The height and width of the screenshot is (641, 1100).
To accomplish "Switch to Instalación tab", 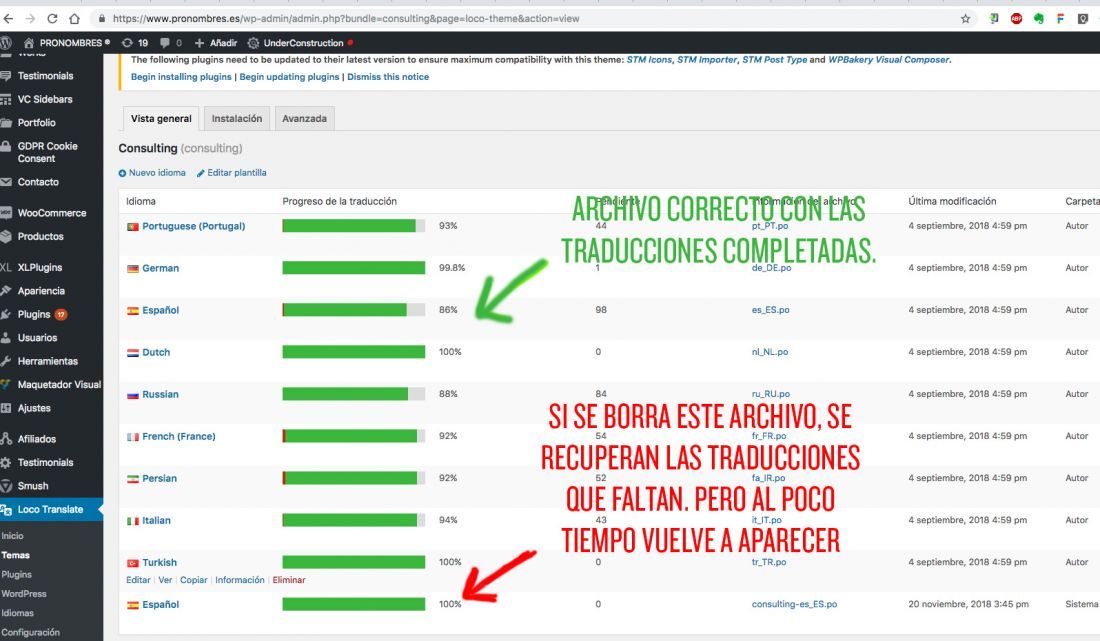I will [x=237, y=119].
